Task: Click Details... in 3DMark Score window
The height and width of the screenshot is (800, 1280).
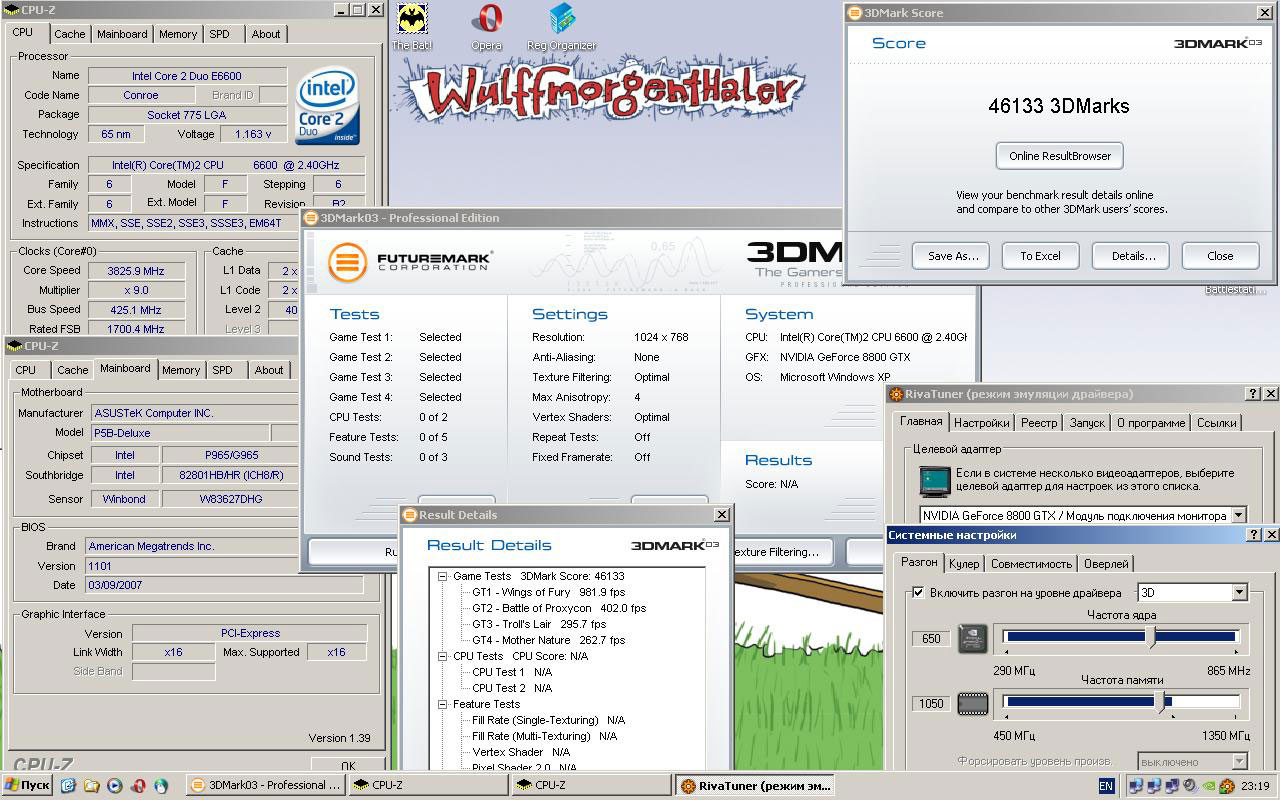Action: [x=1133, y=256]
